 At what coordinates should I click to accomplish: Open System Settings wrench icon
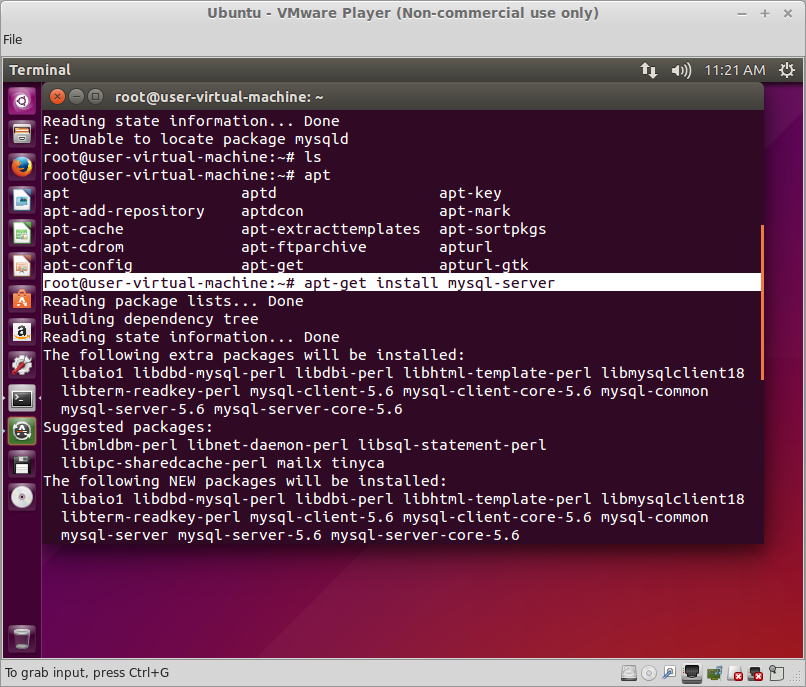tap(22, 365)
